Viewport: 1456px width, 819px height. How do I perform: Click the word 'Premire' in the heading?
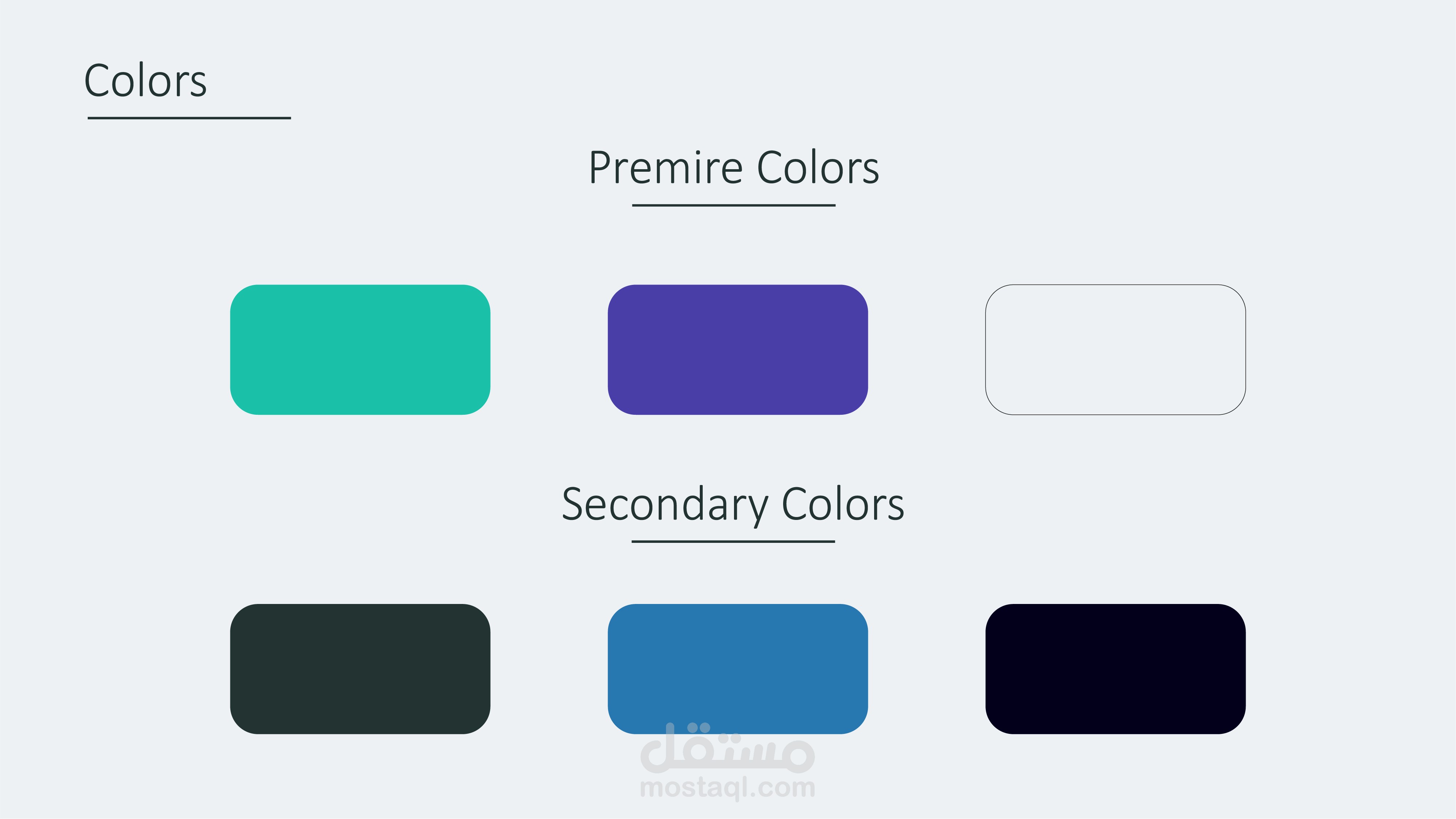point(665,168)
